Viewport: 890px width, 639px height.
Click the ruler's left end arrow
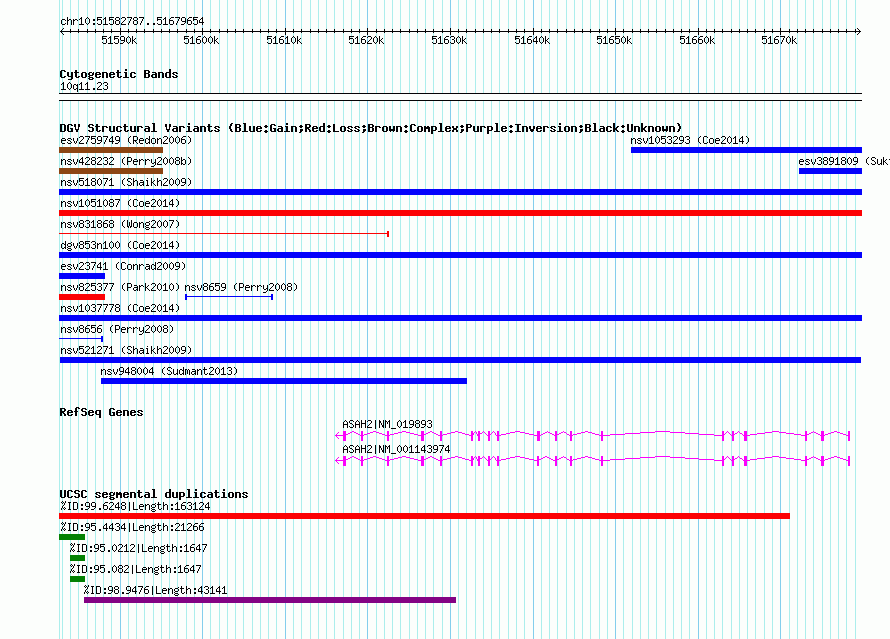pyautogui.click(x=62, y=31)
